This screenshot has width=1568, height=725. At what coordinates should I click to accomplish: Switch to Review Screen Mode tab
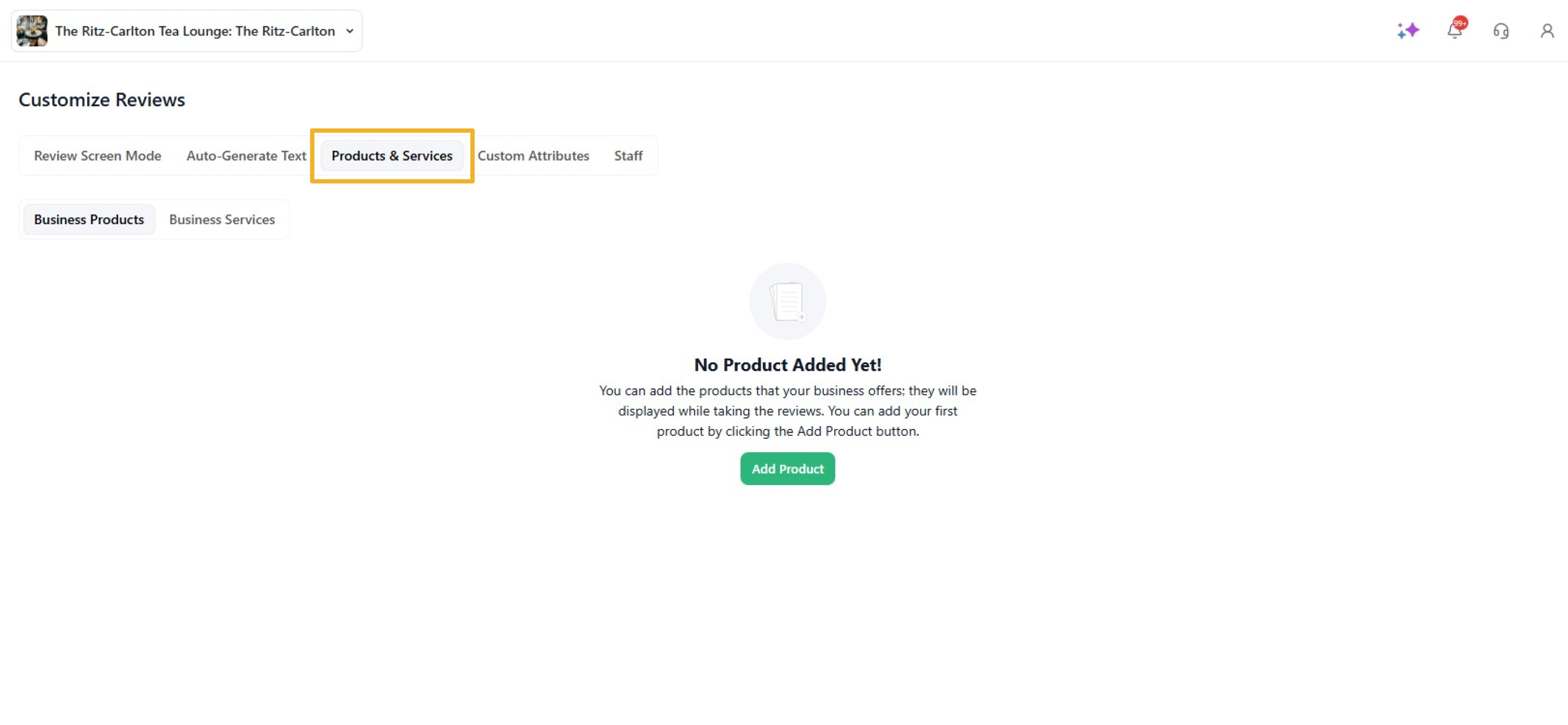click(97, 156)
